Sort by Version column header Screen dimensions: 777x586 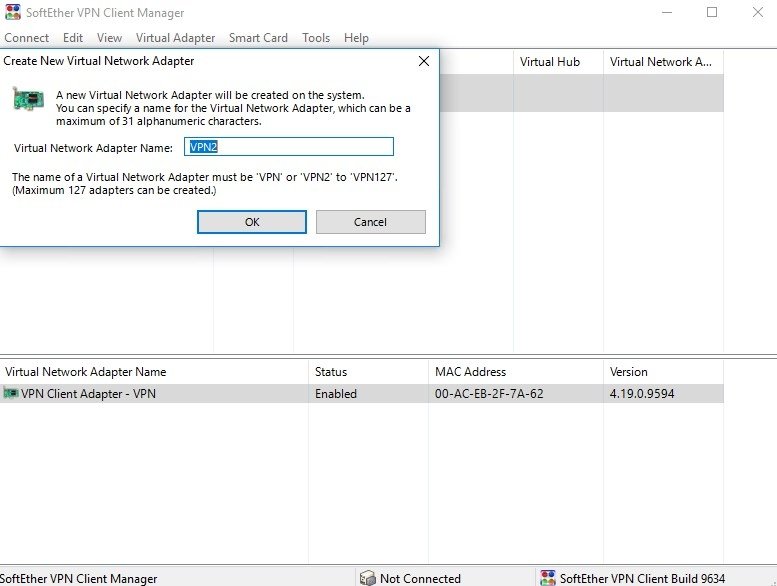click(x=664, y=372)
